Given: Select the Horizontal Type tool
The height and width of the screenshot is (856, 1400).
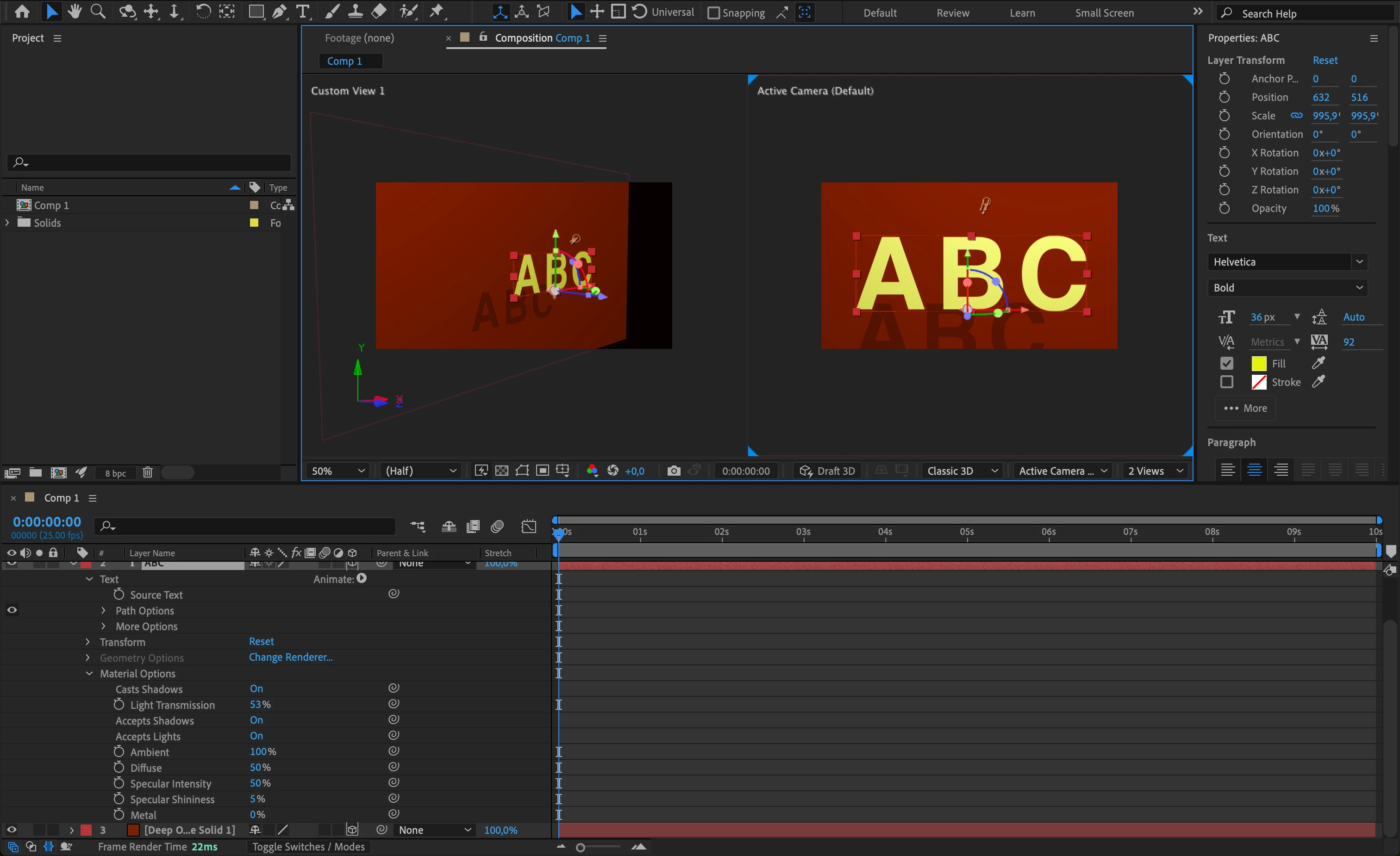Looking at the screenshot, I should tap(303, 12).
